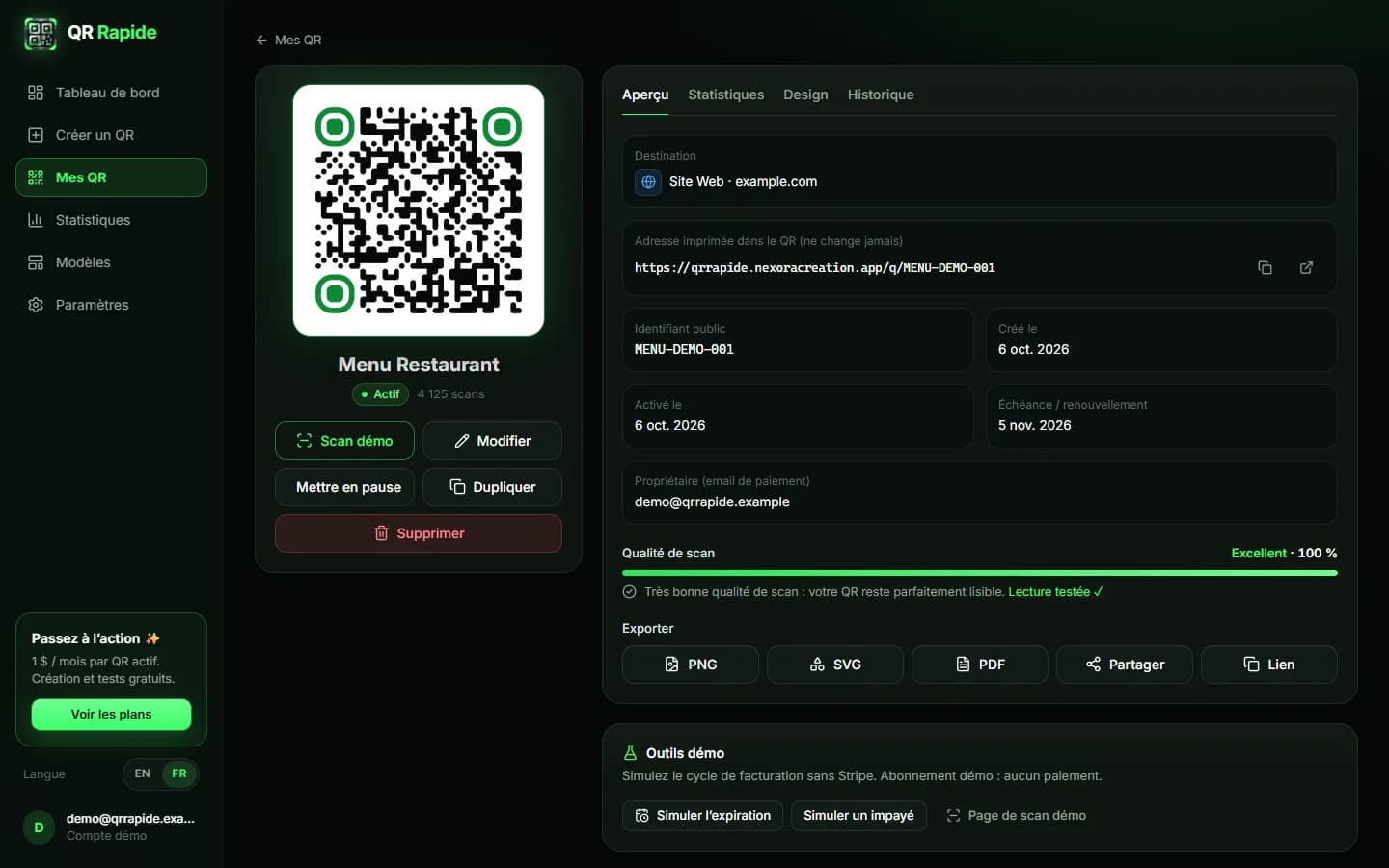Click the demo account avatar D
The width and height of the screenshot is (1389, 868).
pyautogui.click(x=39, y=827)
